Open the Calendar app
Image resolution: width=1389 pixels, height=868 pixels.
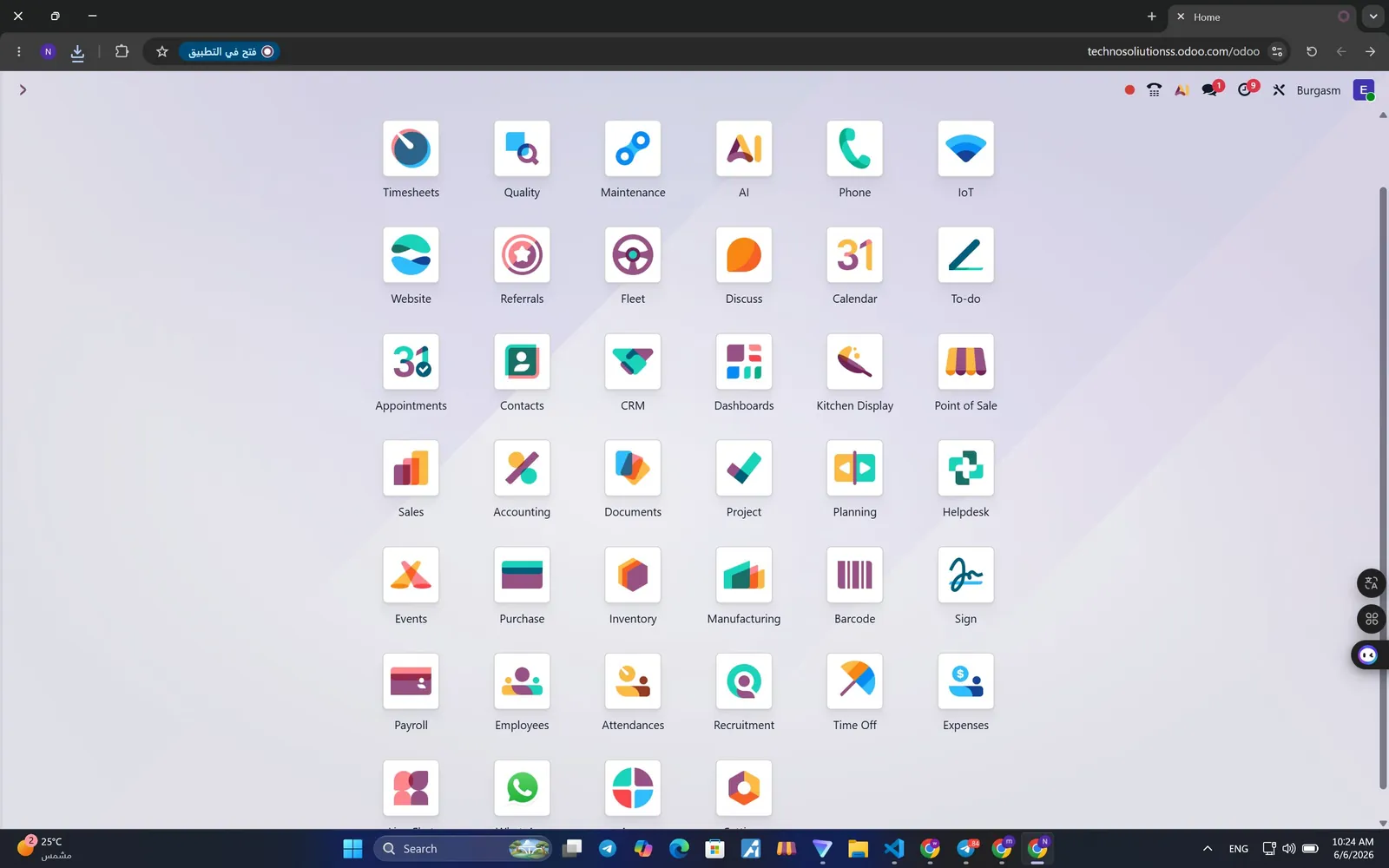[x=855, y=255]
